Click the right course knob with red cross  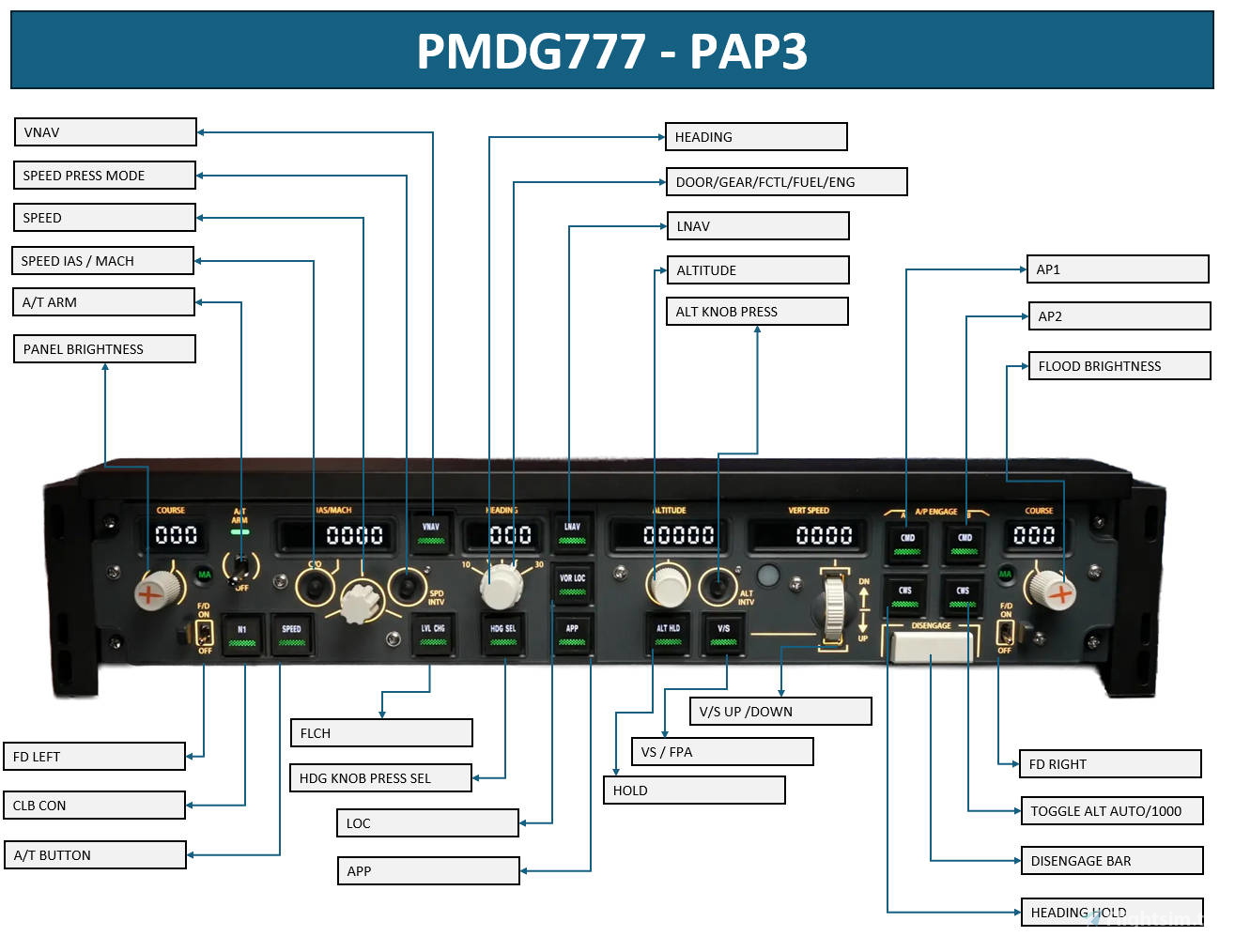coord(1051,589)
